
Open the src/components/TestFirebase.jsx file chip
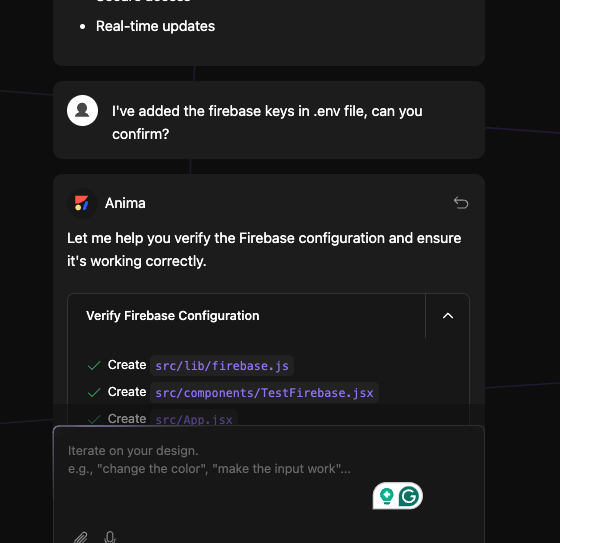(x=264, y=393)
